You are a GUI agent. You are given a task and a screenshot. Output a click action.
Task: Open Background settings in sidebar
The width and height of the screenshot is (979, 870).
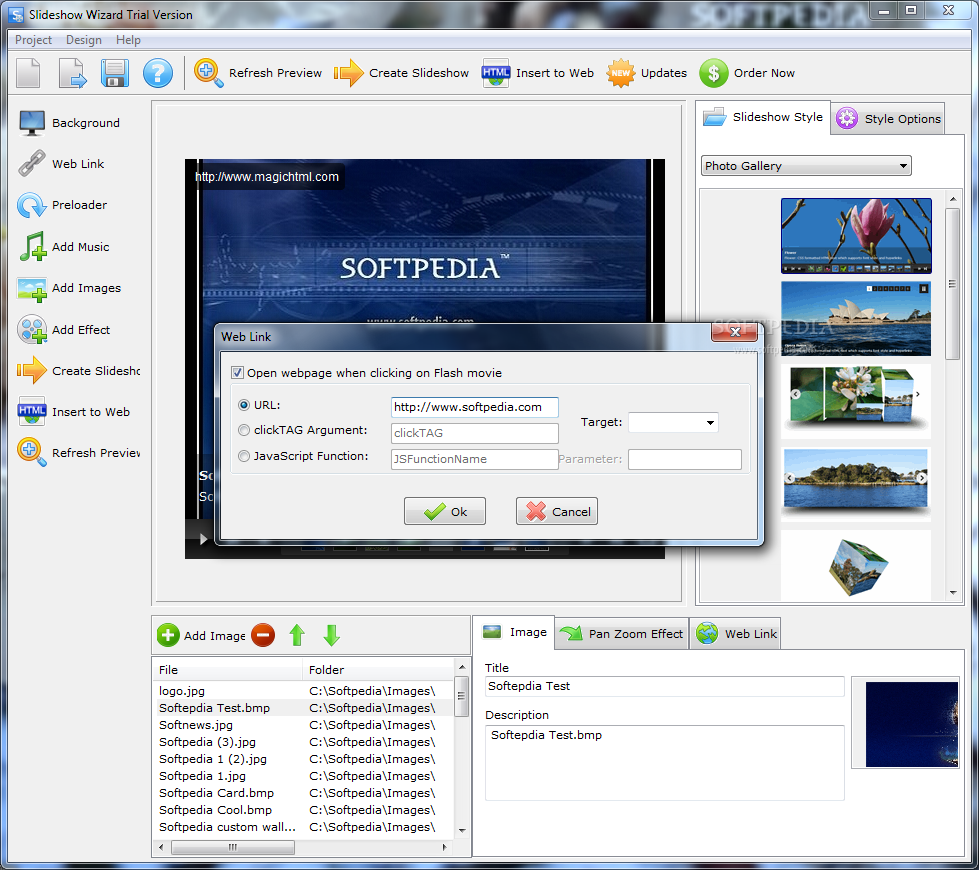69,123
